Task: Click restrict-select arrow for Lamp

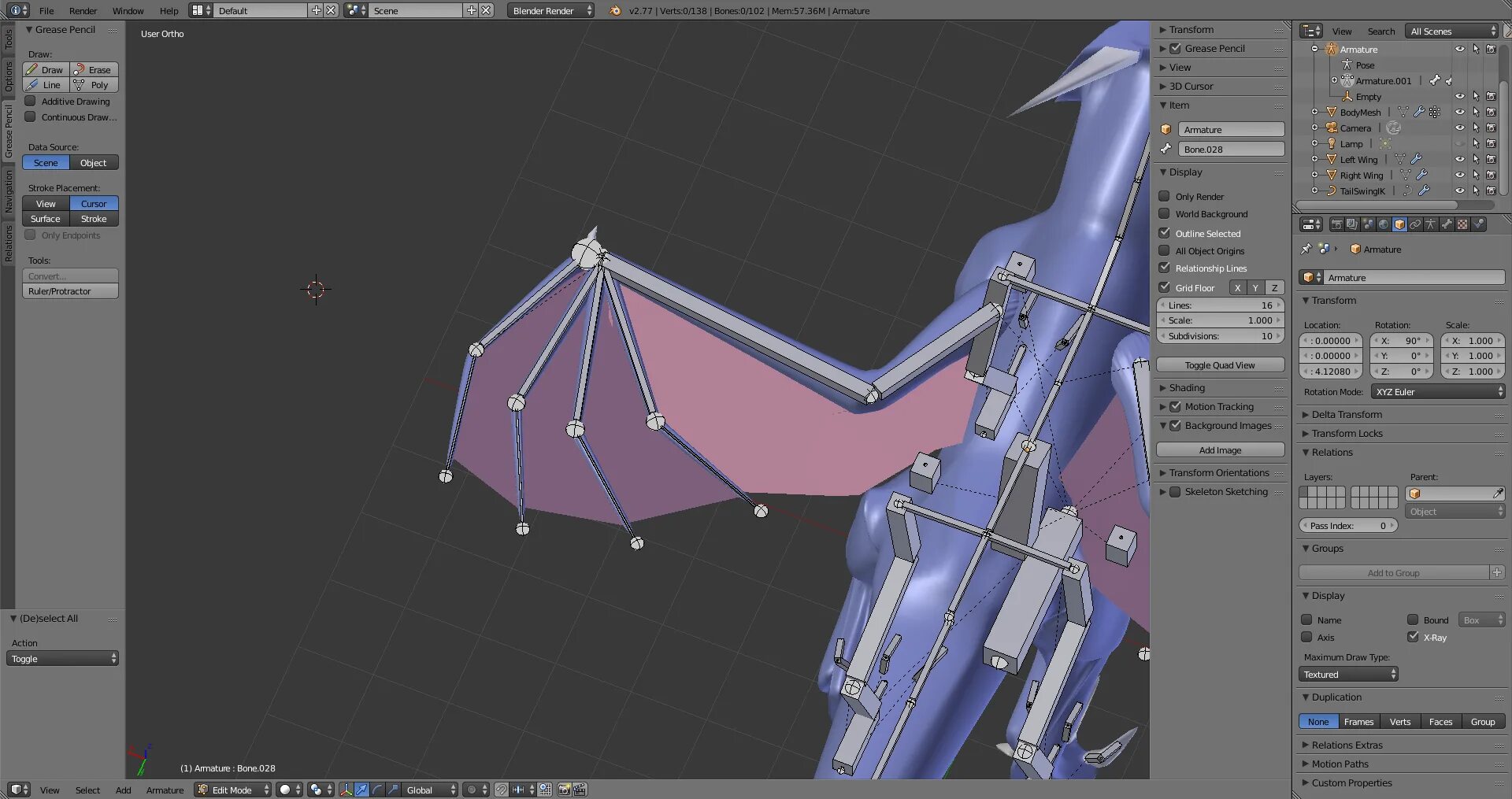Action: [1476, 144]
